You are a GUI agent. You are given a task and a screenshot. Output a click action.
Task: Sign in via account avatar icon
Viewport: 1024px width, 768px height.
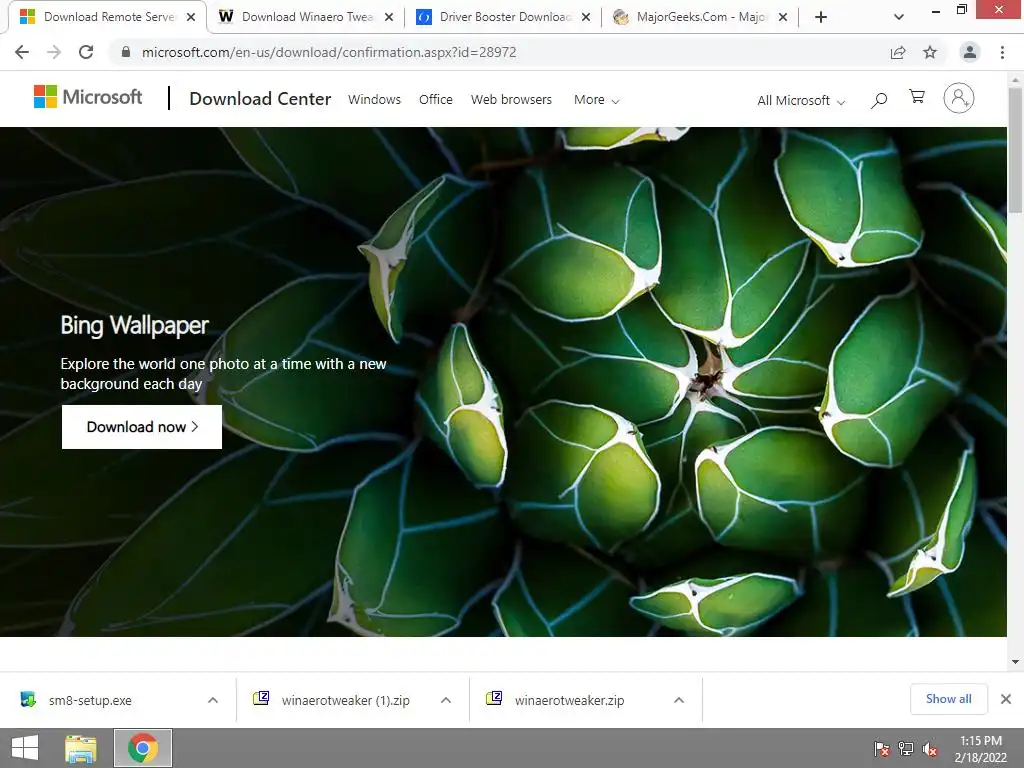(959, 98)
